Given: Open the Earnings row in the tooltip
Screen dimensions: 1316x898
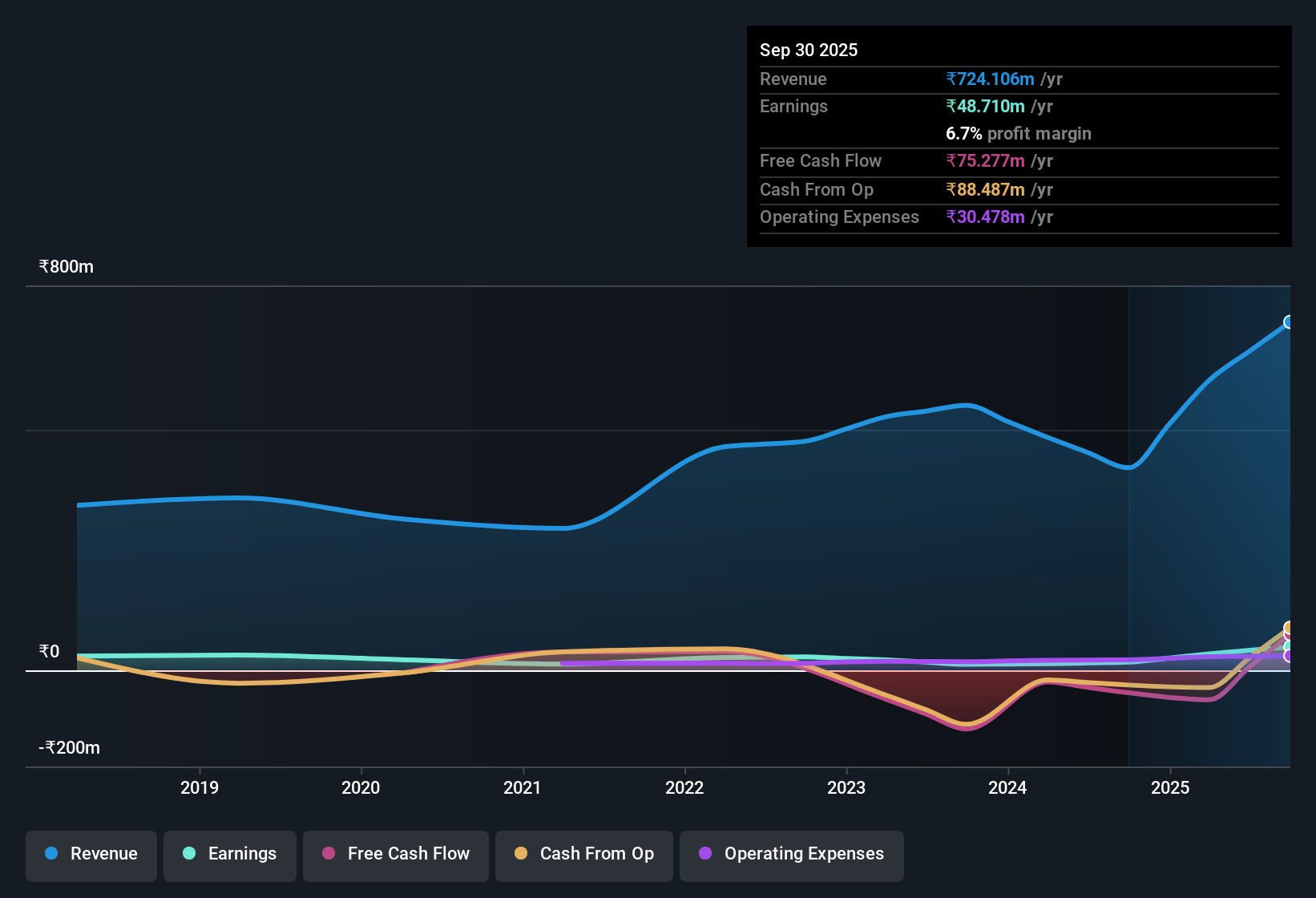Looking at the screenshot, I should point(793,106).
